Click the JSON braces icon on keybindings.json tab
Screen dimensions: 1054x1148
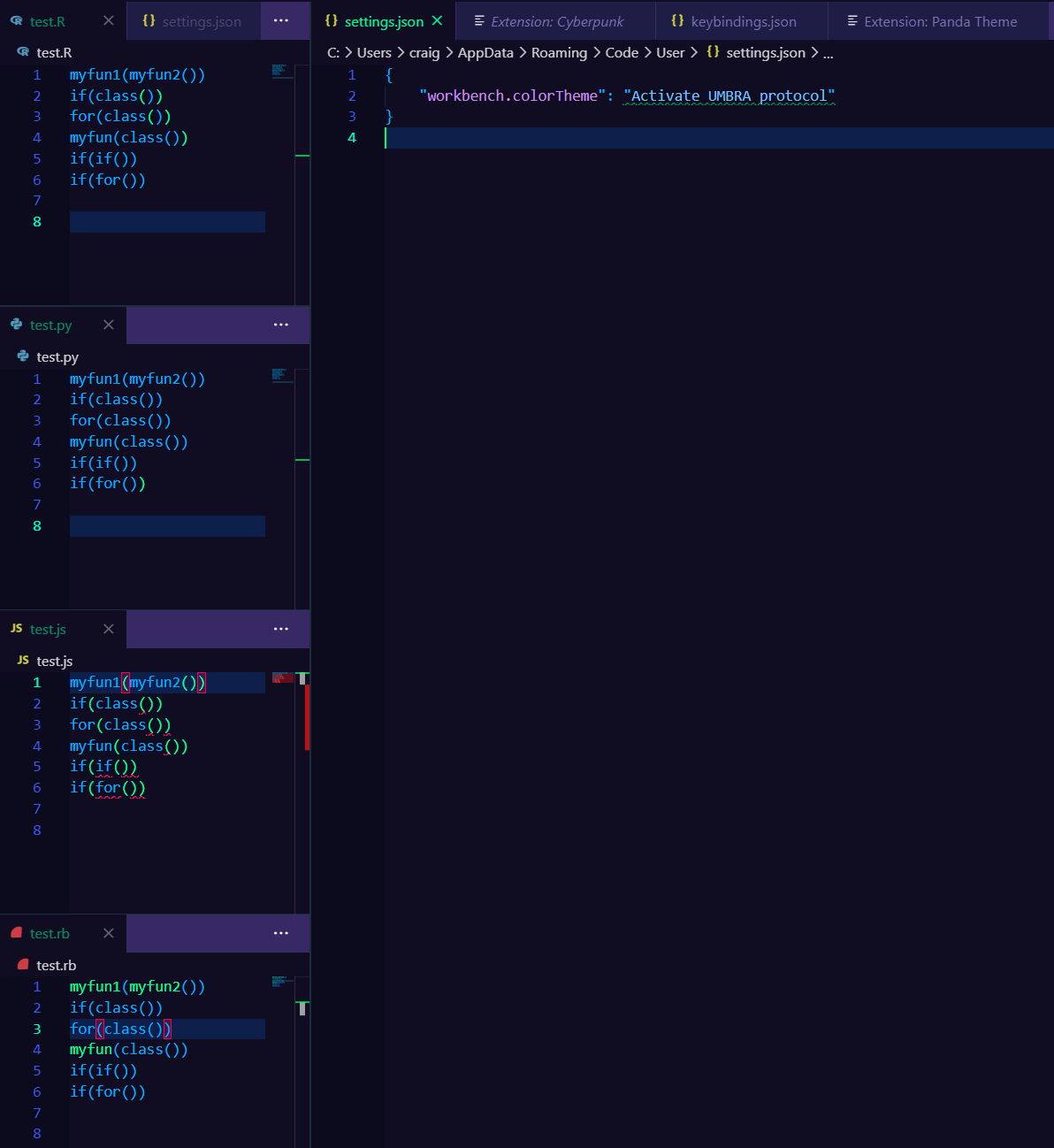point(677,20)
